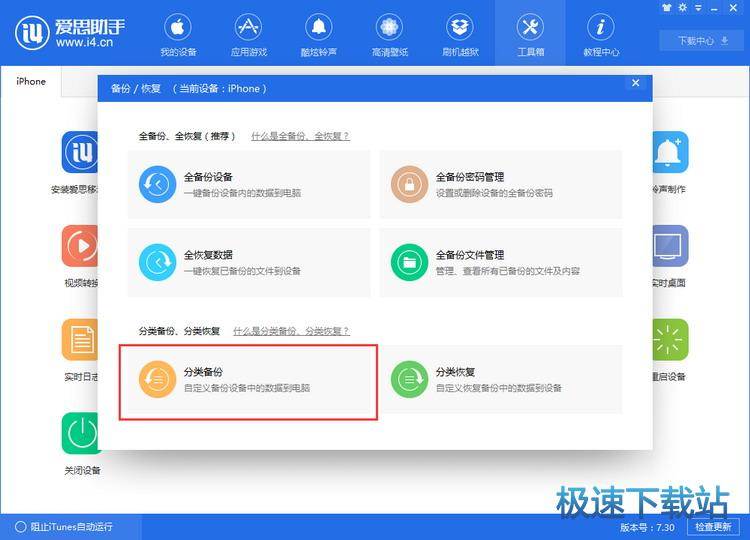Click 自定义恢复备份中的数据到设备 description

coord(498,388)
